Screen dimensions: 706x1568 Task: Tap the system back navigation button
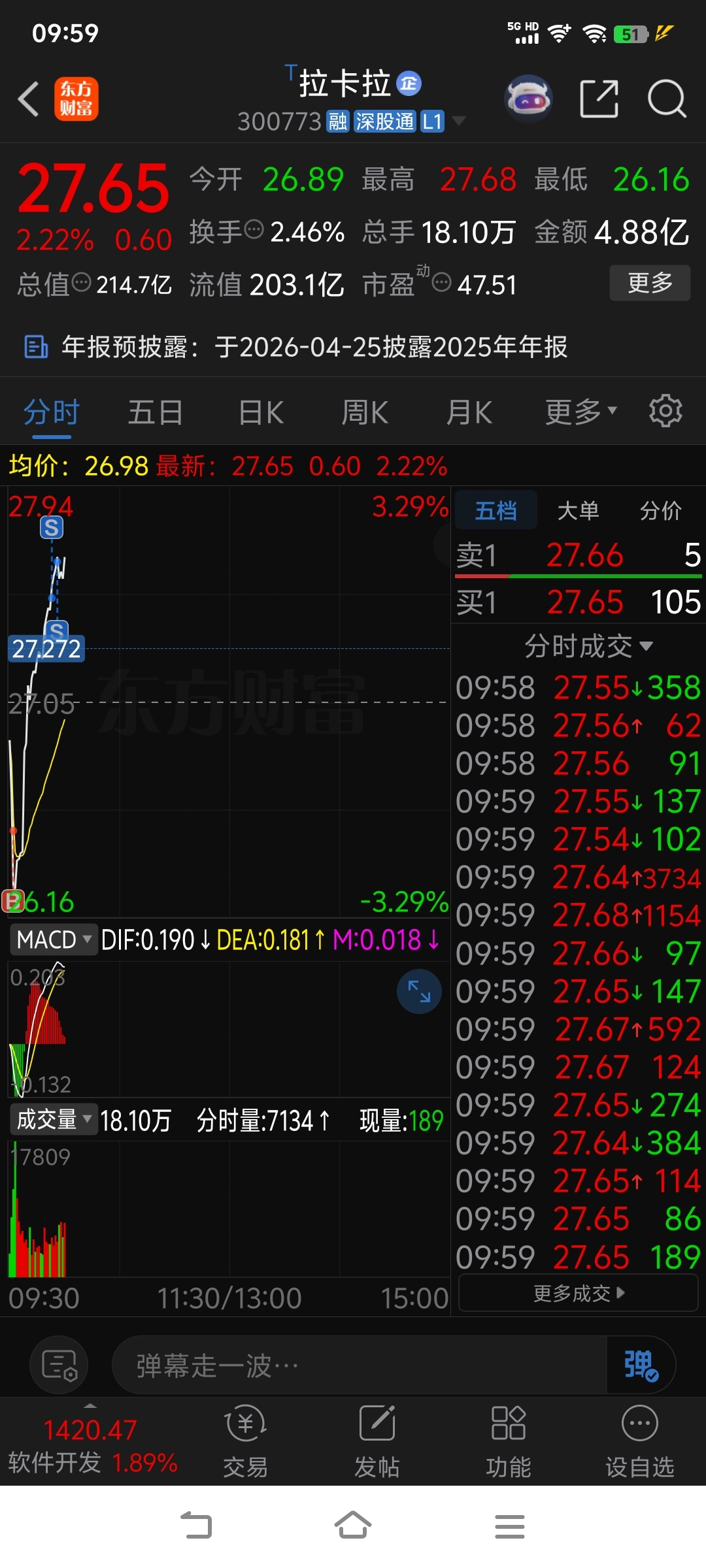pos(196,1526)
